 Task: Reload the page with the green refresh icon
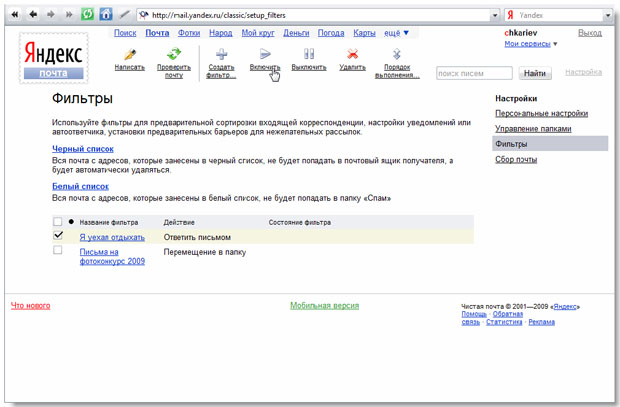pos(87,15)
